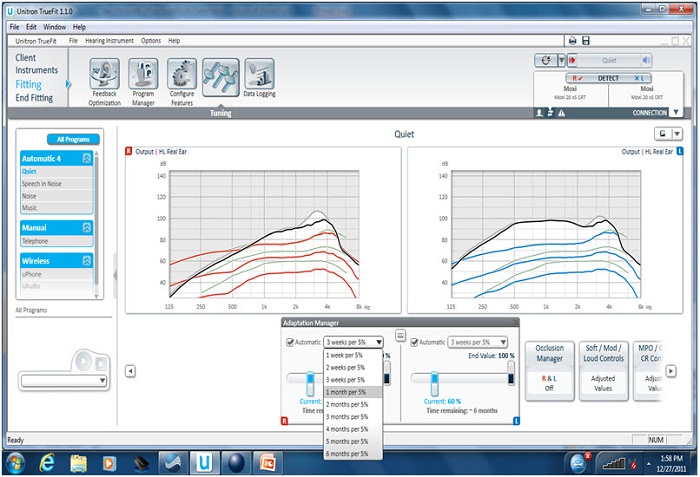Screen dimensions: 700x477
Task: Toggle the left-ear Automatic checkbox
Action: (x=415, y=342)
